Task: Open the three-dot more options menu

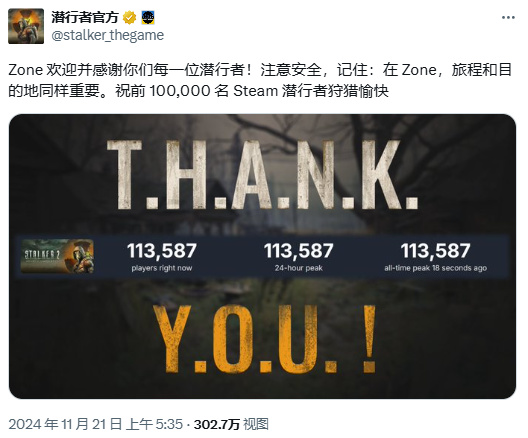Action: 508,18
